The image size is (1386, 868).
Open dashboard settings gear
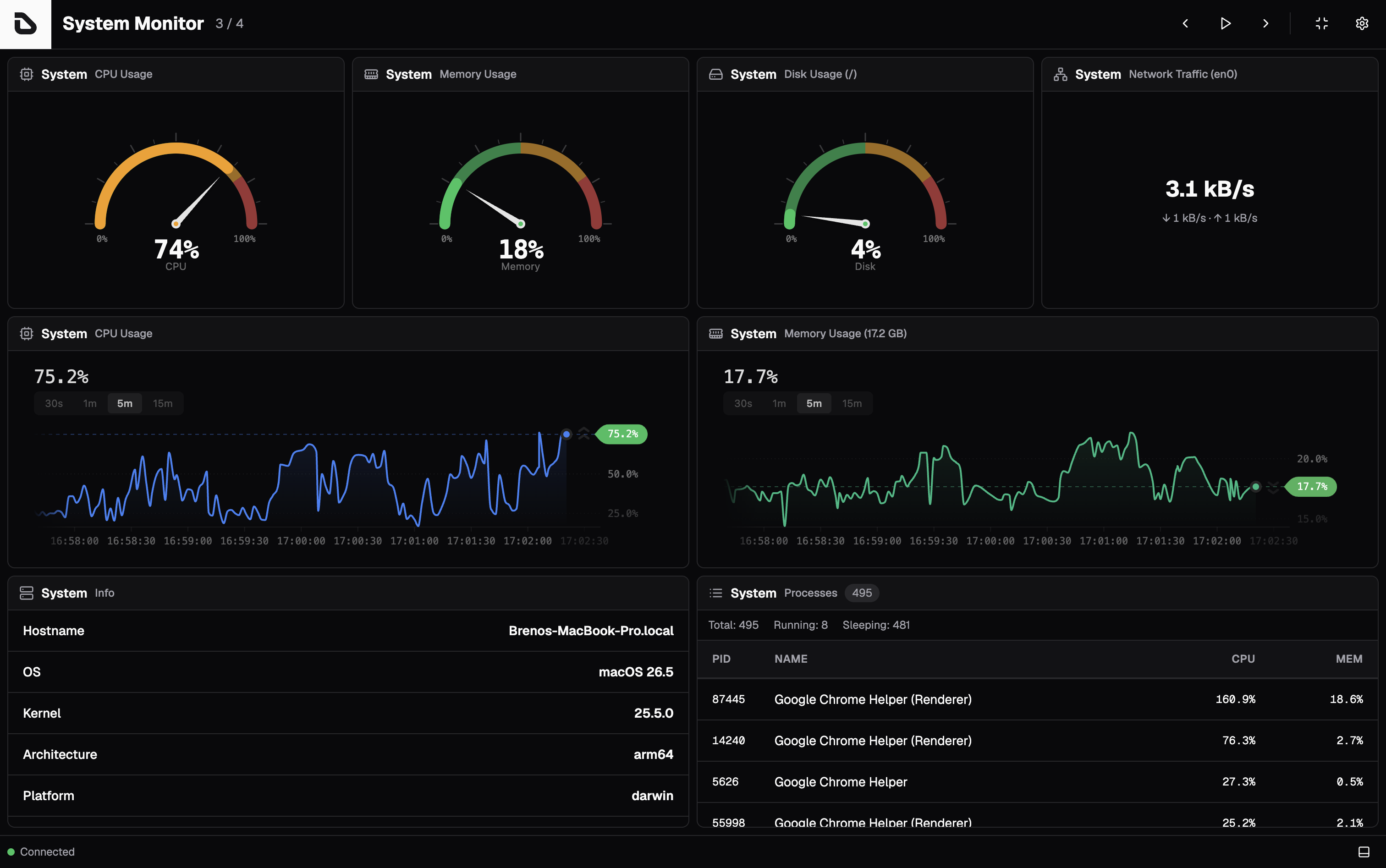coord(1362,23)
